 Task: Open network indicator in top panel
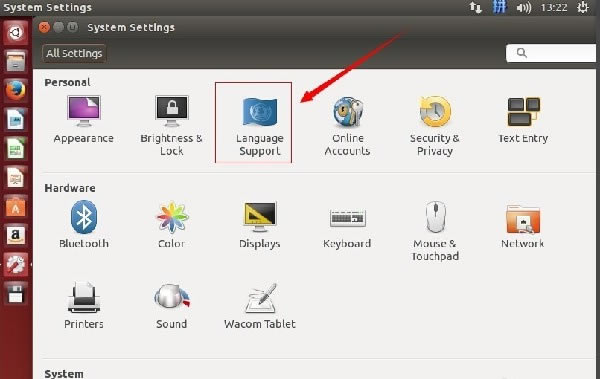476,7
